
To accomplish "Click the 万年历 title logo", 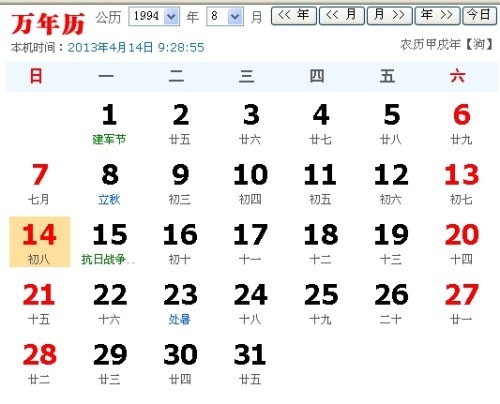I will pyautogui.click(x=48, y=24).
